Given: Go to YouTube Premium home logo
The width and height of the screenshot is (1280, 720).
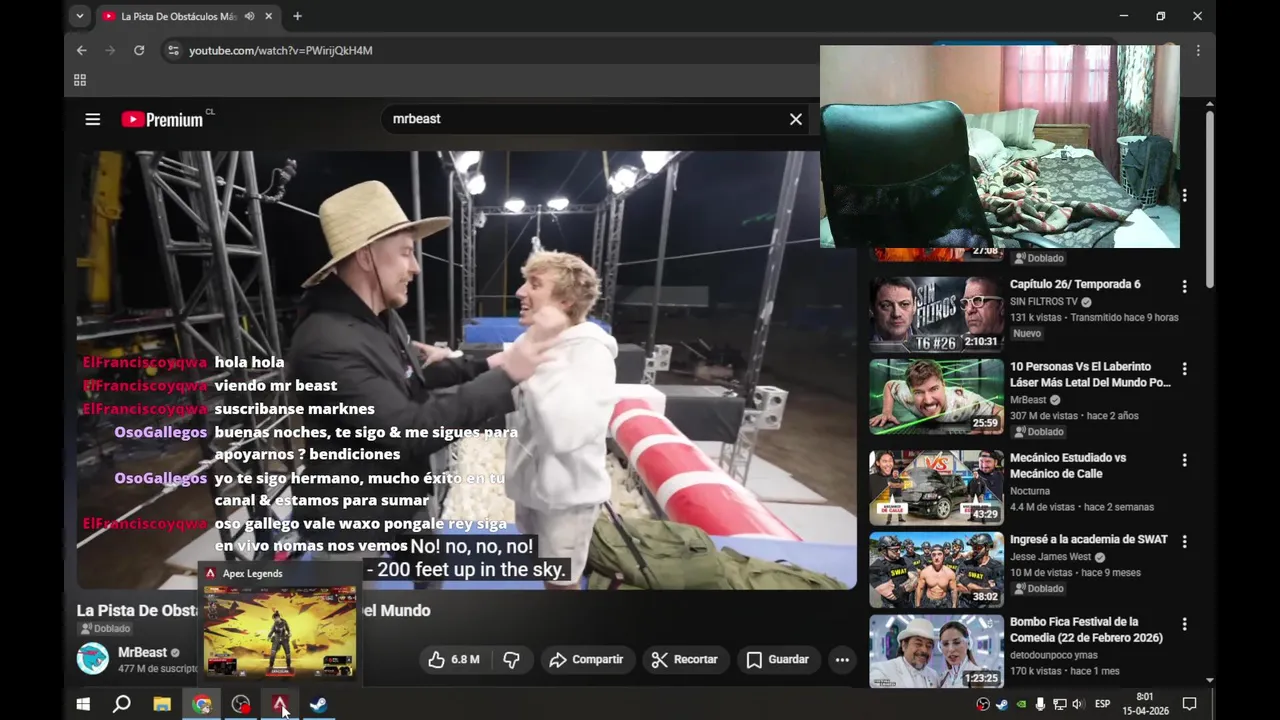Looking at the screenshot, I should (x=162, y=119).
